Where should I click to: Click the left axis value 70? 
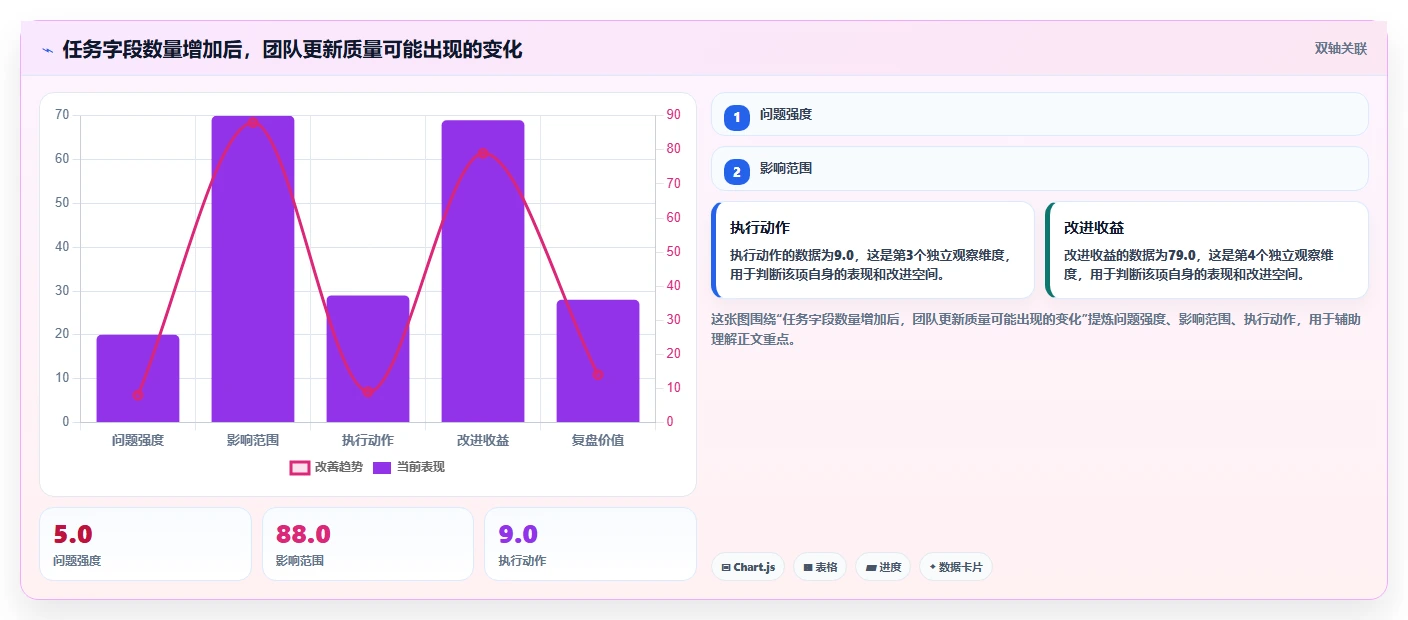[62, 115]
